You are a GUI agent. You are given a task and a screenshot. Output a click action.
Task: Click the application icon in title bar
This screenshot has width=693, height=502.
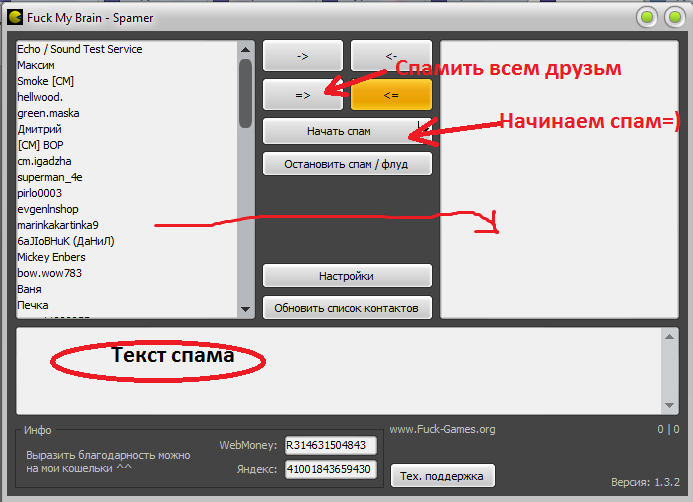(14, 16)
